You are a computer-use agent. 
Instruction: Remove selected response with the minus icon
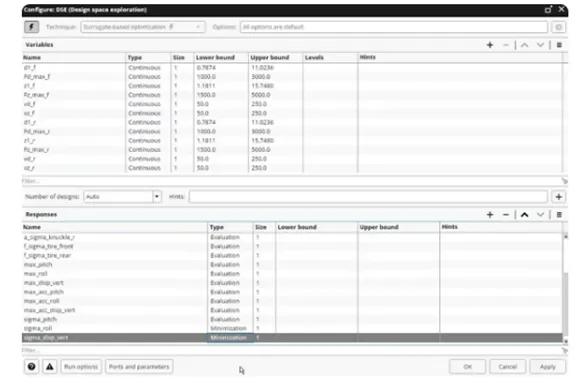point(505,215)
